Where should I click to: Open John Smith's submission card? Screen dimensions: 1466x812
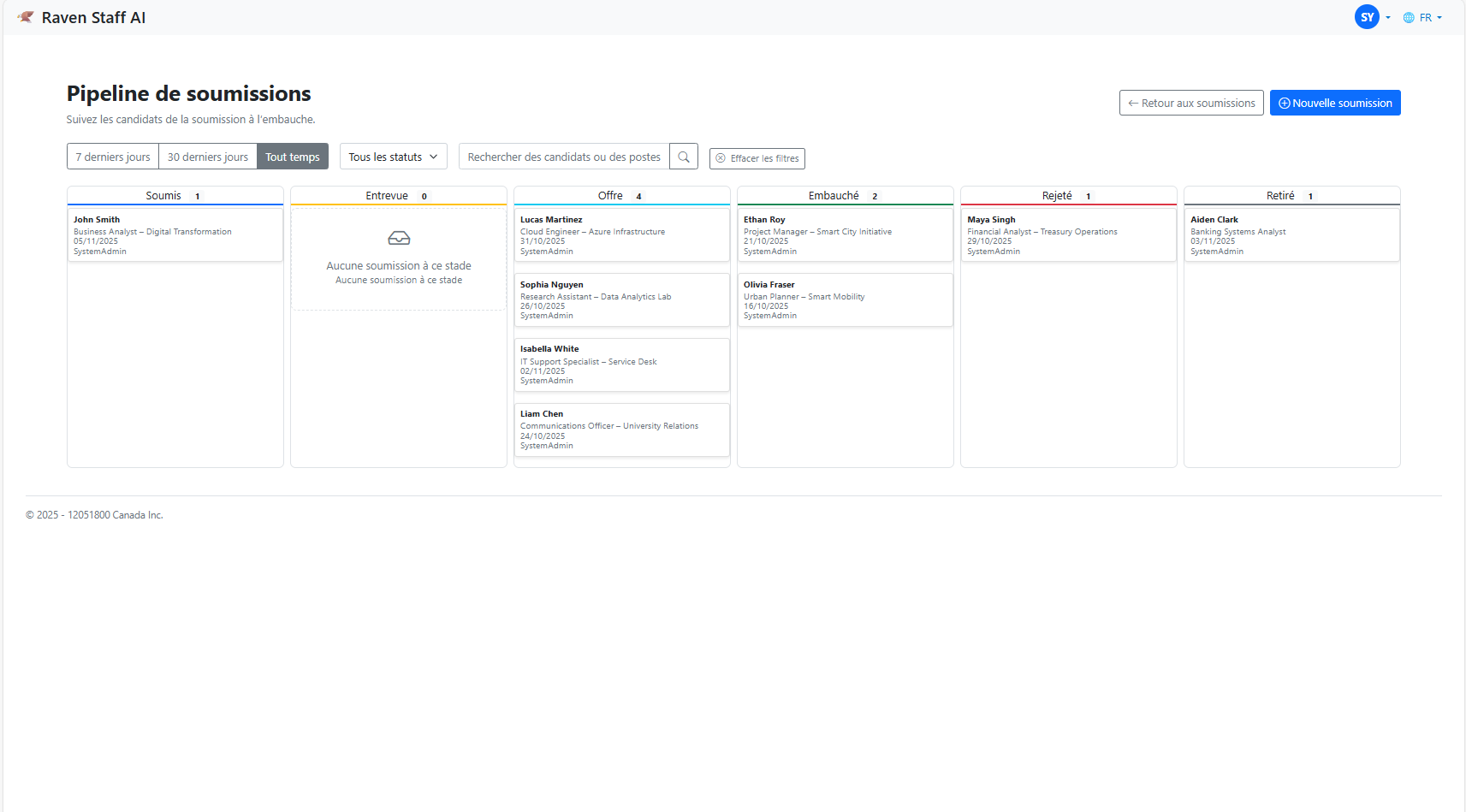point(175,235)
